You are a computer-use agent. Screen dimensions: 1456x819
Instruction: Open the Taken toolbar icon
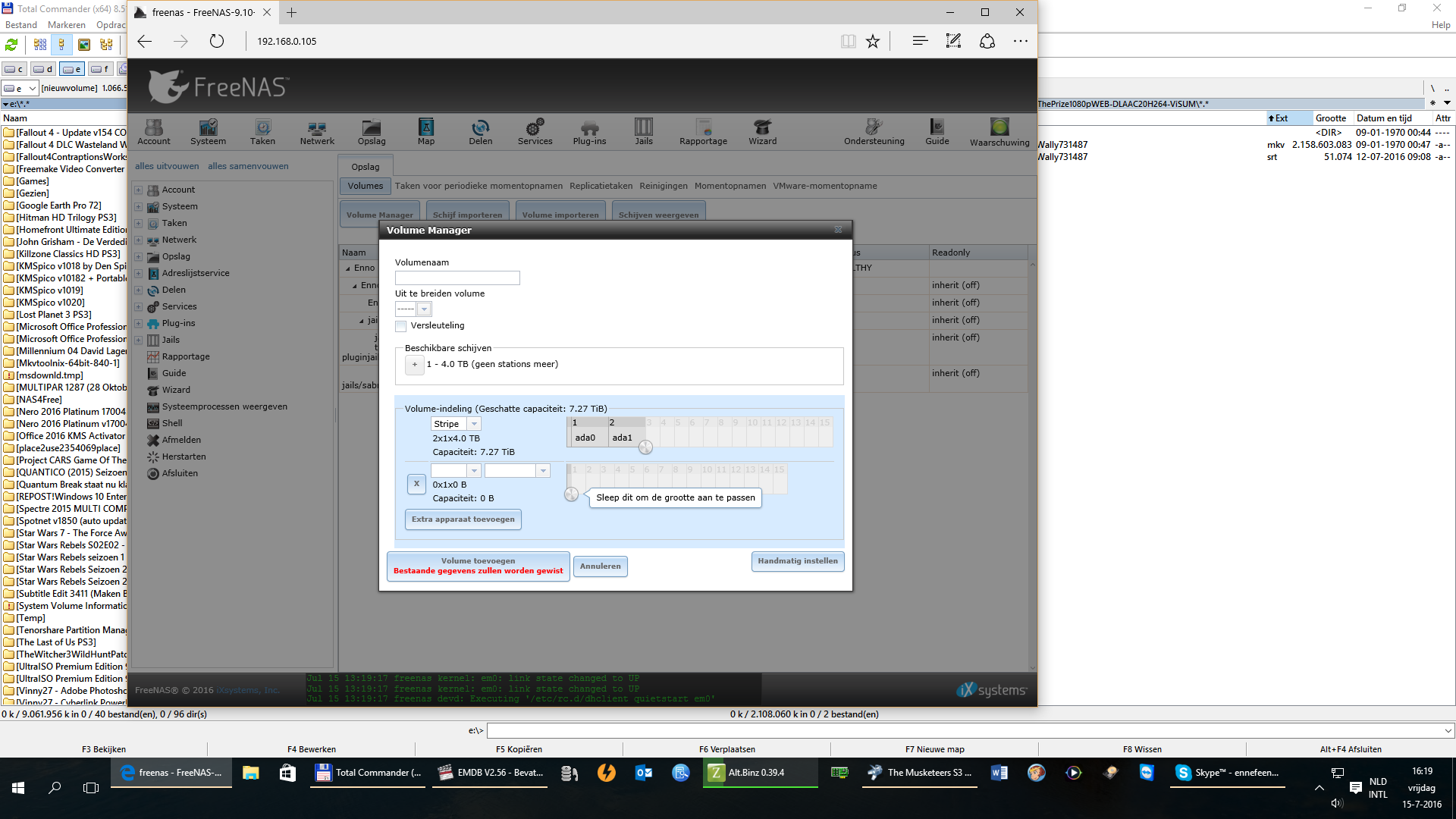pos(262,131)
